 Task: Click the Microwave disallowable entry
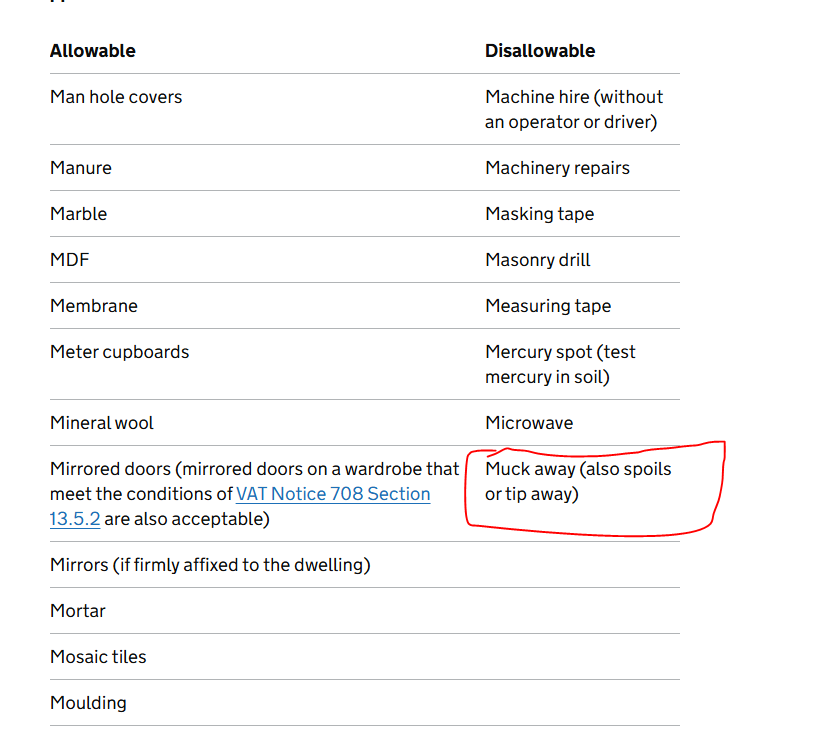(529, 423)
